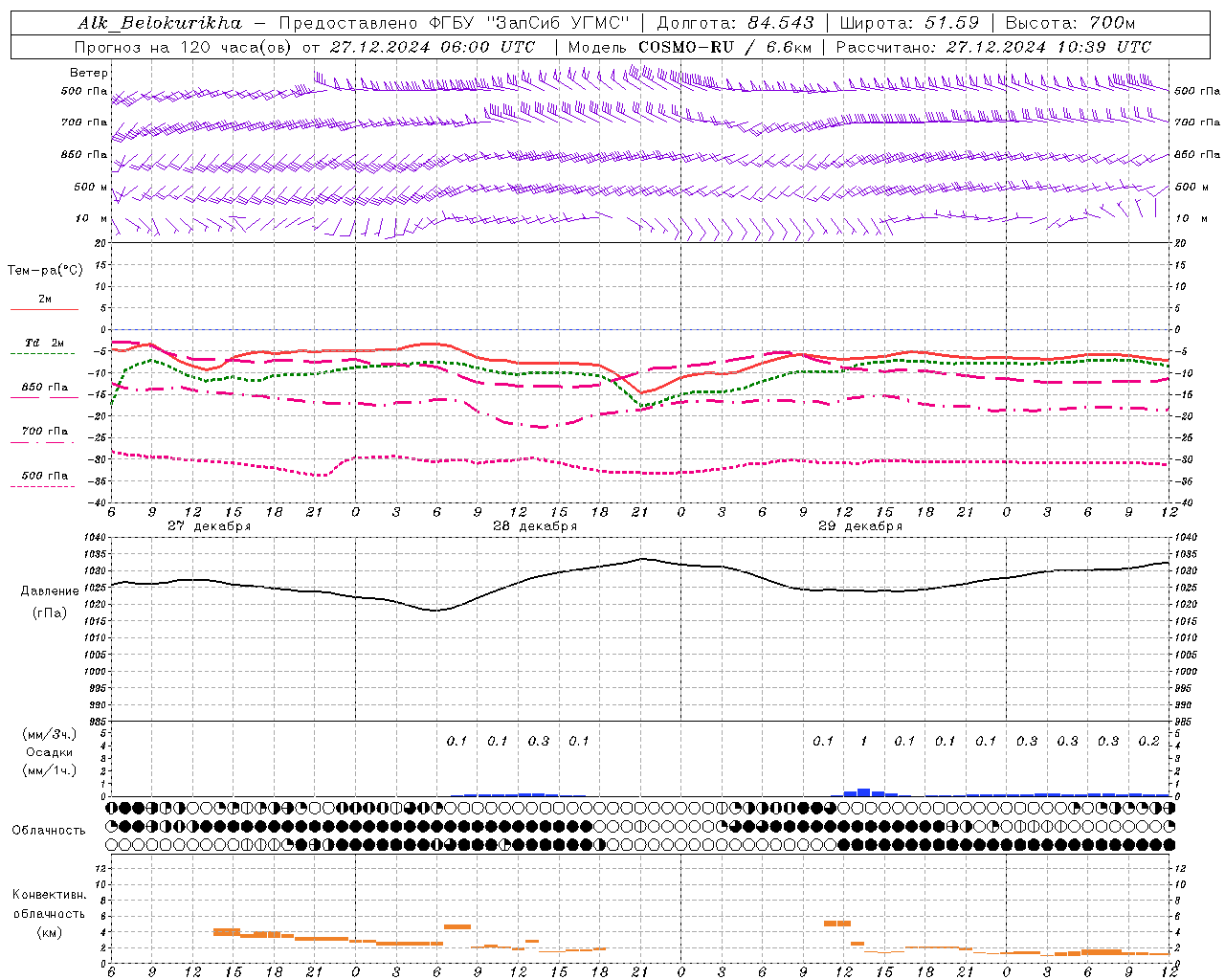
Task: Select the Давление pressure title
Action: 50,591
